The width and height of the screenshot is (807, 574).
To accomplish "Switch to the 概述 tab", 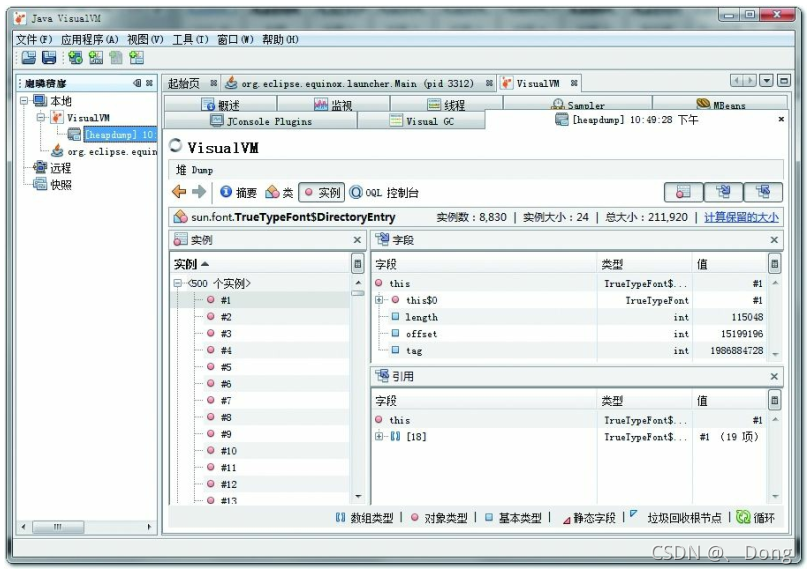I will [221, 105].
